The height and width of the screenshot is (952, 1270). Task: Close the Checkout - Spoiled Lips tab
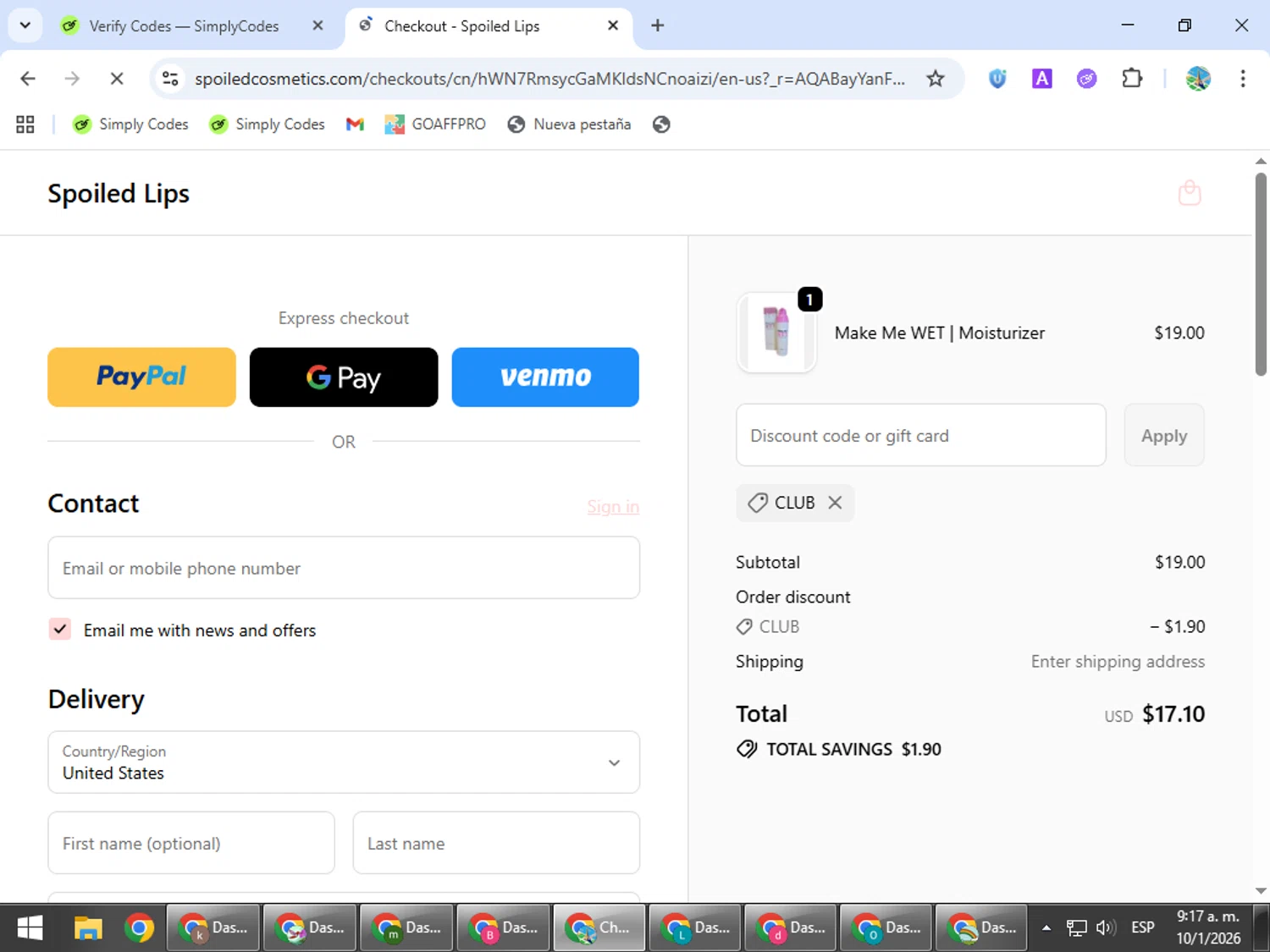[x=613, y=26]
